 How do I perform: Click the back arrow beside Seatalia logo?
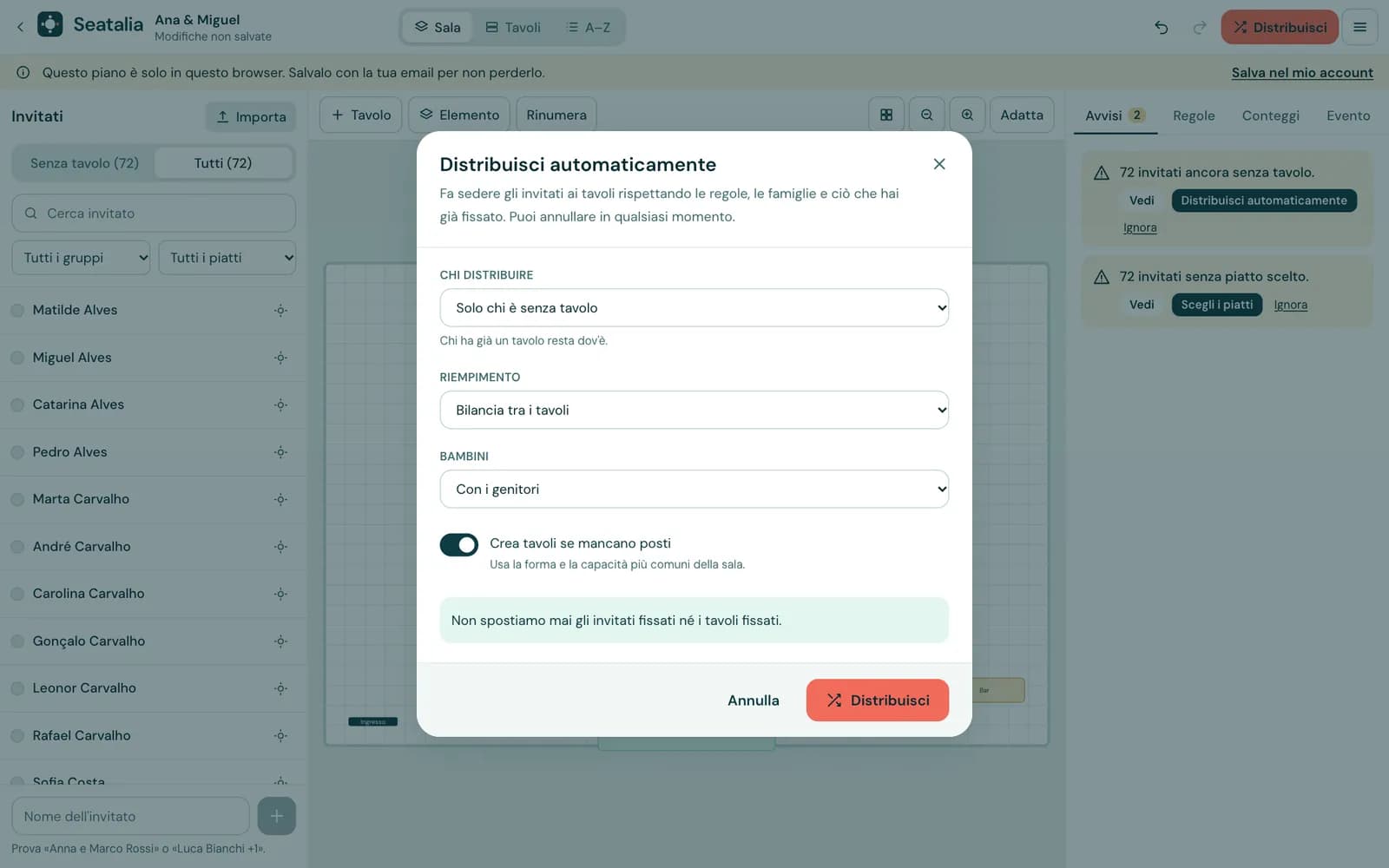click(20, 27)
